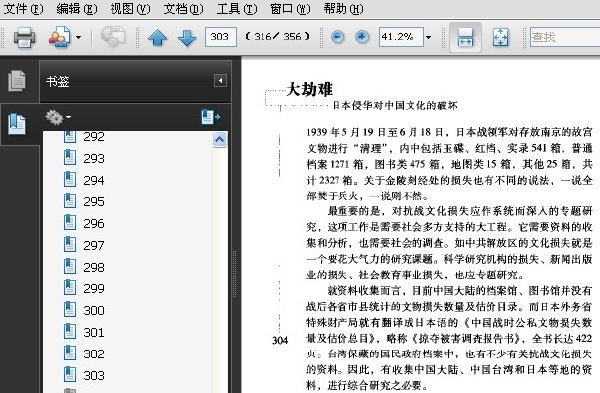Image resolution: width=600 pixels, height=393 pixels.
Task: Expand the collaborate icon dropdown arrow
Action: point(78,38)
